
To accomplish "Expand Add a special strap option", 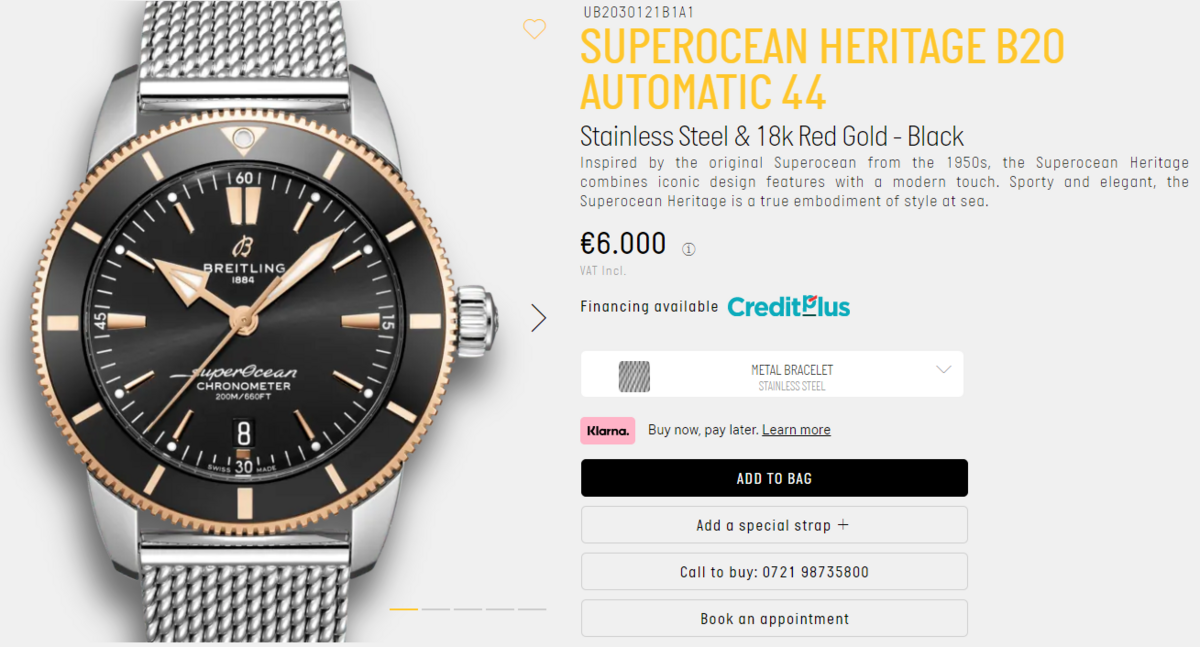I will coord(774,525).
